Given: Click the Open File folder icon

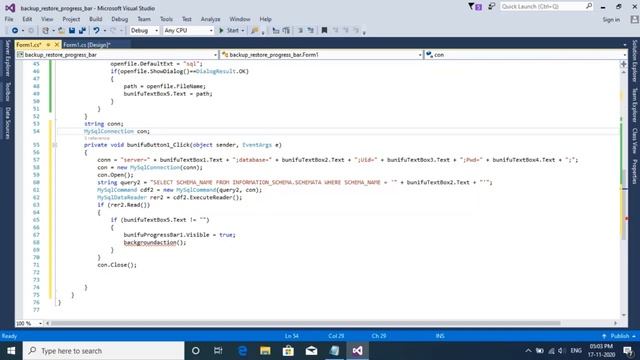Looking at the screenshot, I should [61, 31].
